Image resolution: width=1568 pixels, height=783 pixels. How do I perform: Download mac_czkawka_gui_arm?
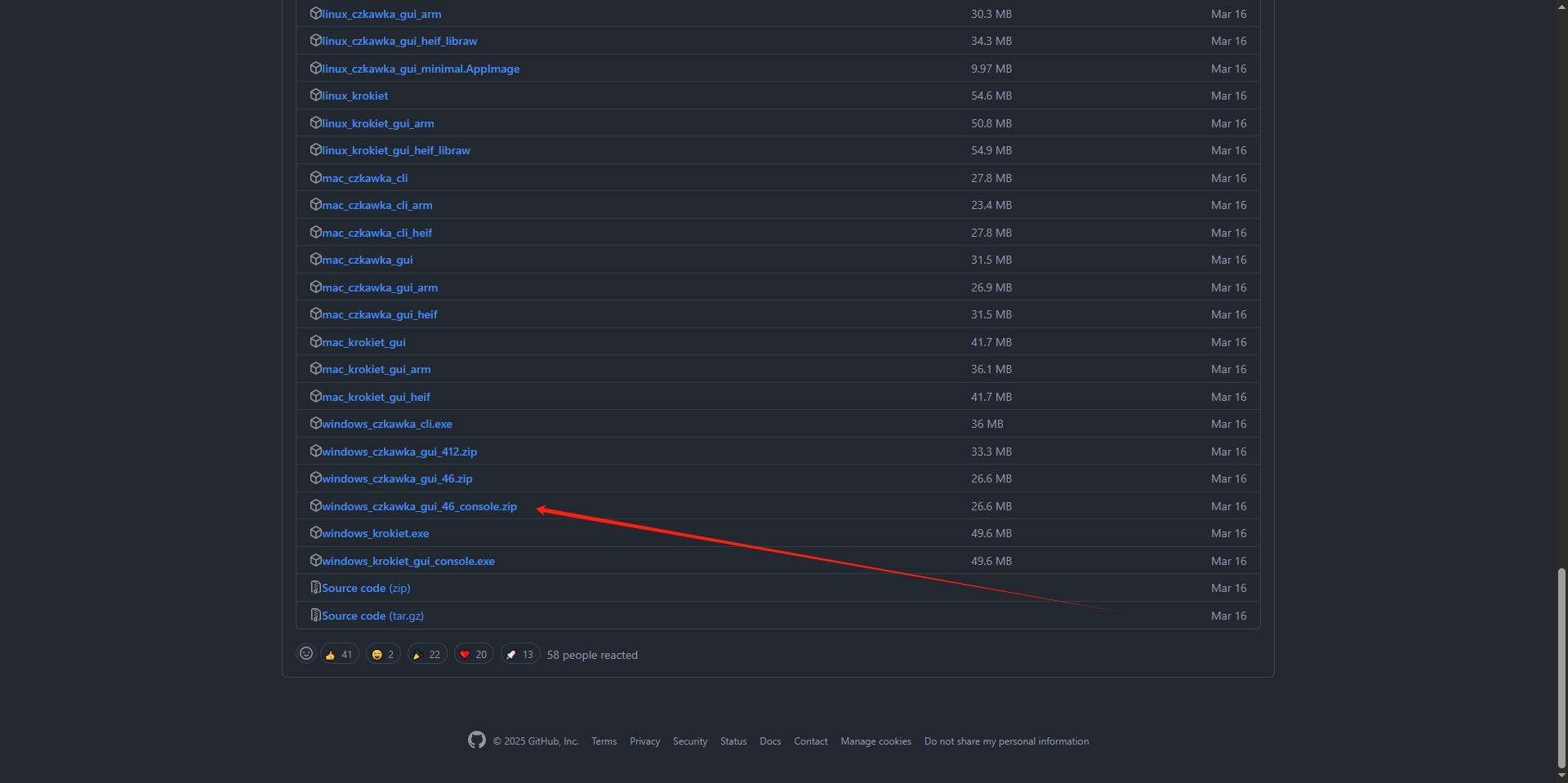380,287
